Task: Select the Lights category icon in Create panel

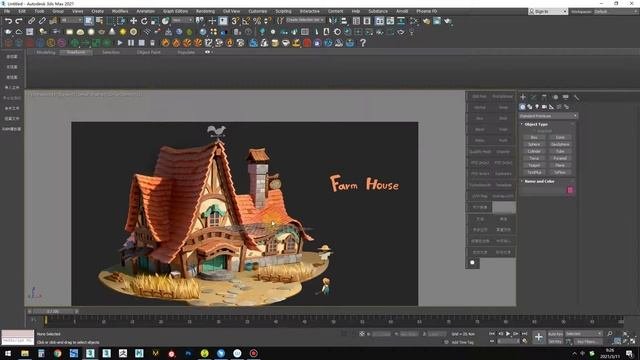Action: 537,107
